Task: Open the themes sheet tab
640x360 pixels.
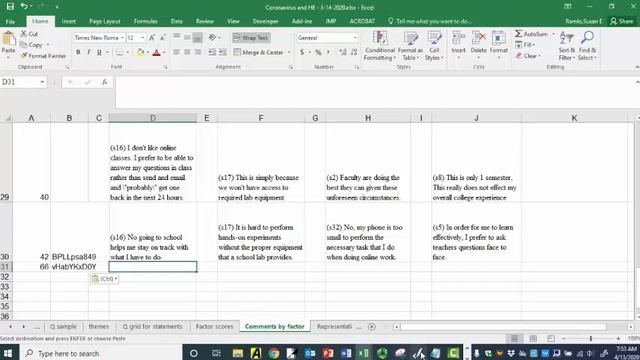Action: 99,327
